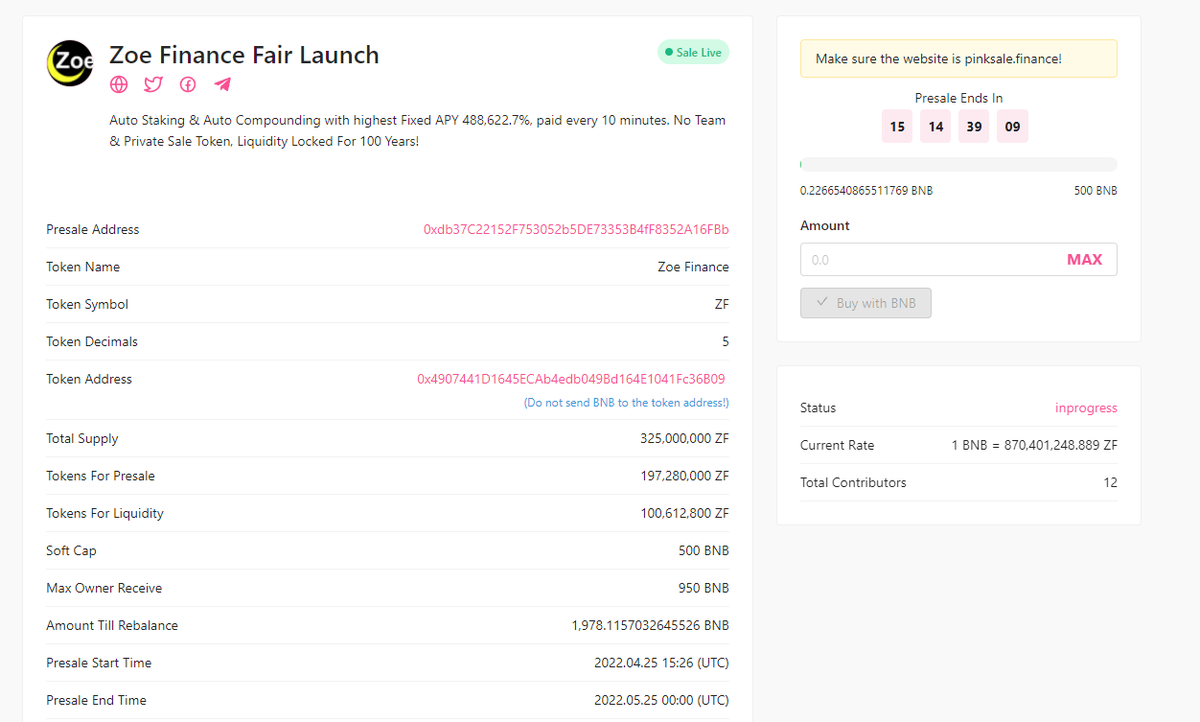The image size is (1200, 722).
Task: Click the countdown minutes box showing 39
Action: 974,127
